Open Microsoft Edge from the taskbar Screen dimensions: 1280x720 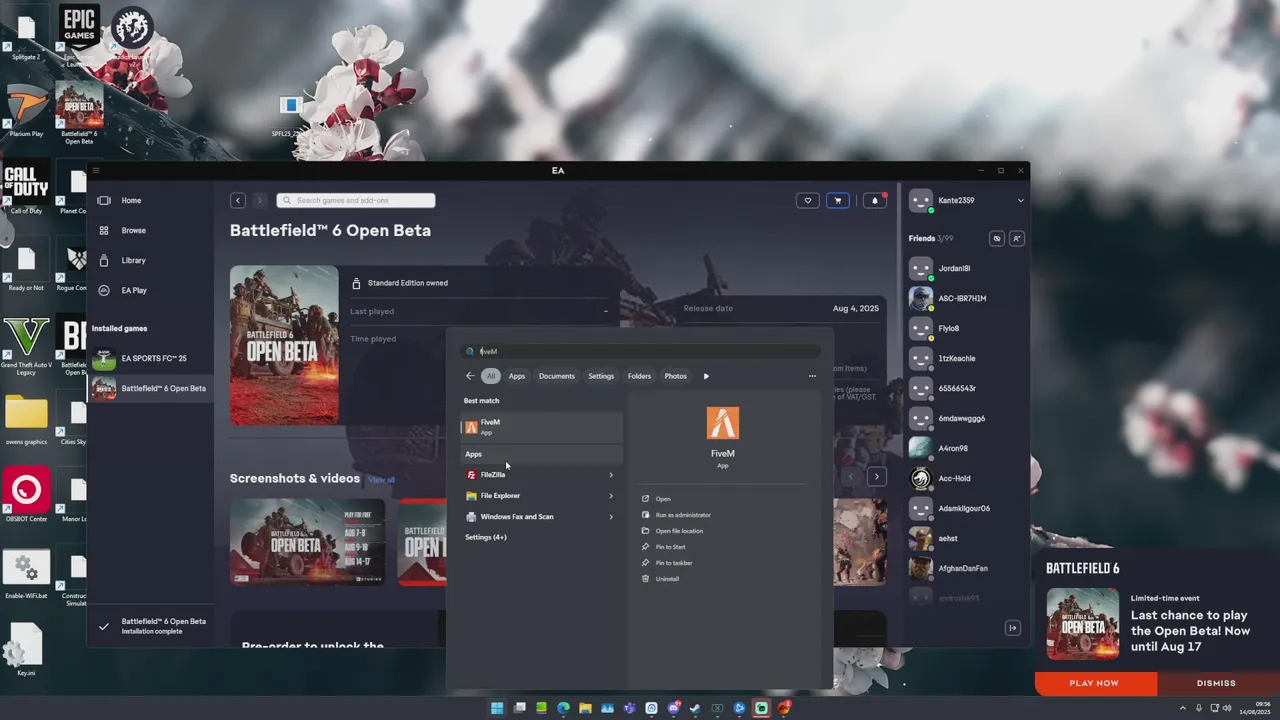tap(563, 708)
